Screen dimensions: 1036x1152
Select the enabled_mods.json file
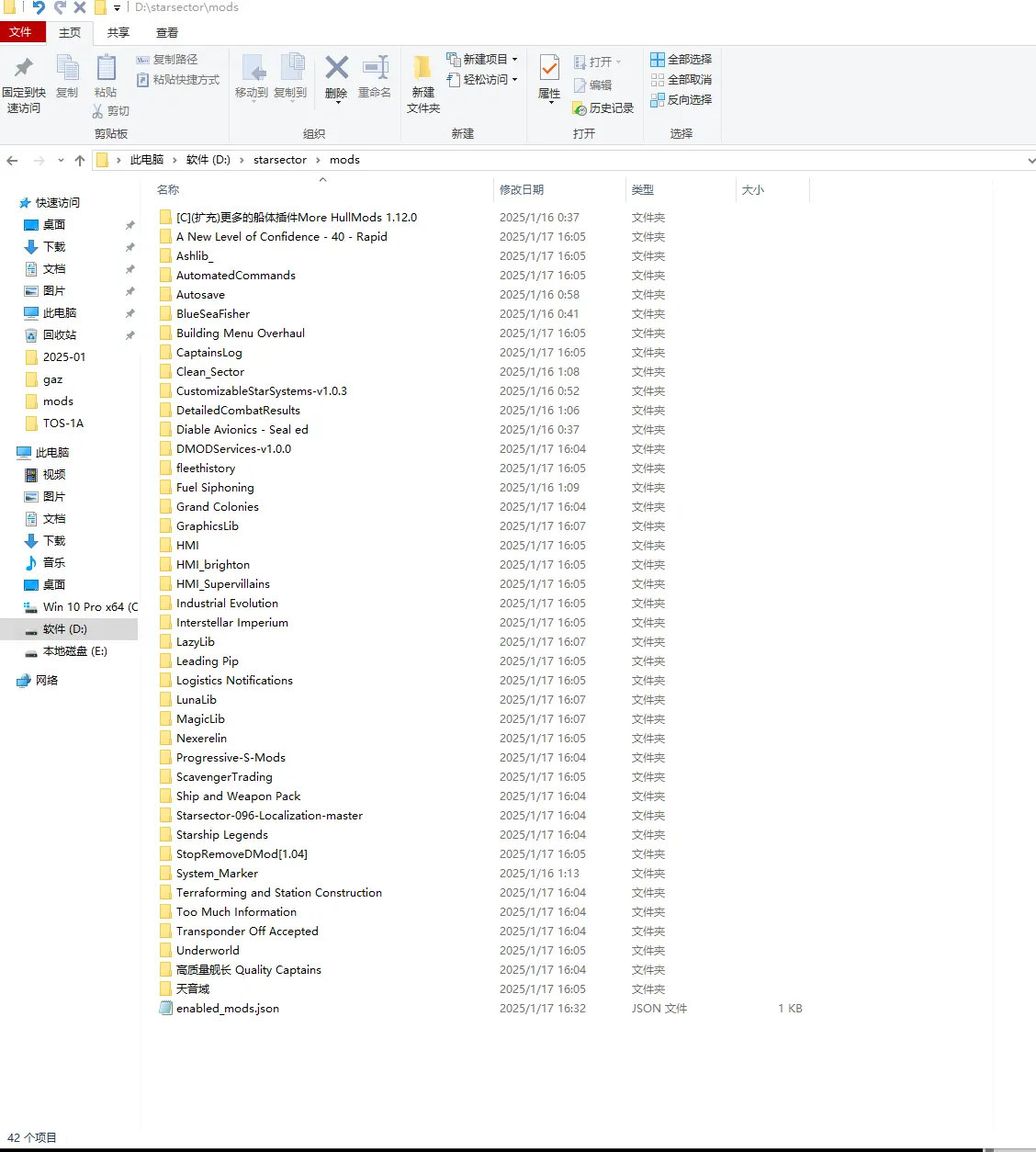(227, 1009)
